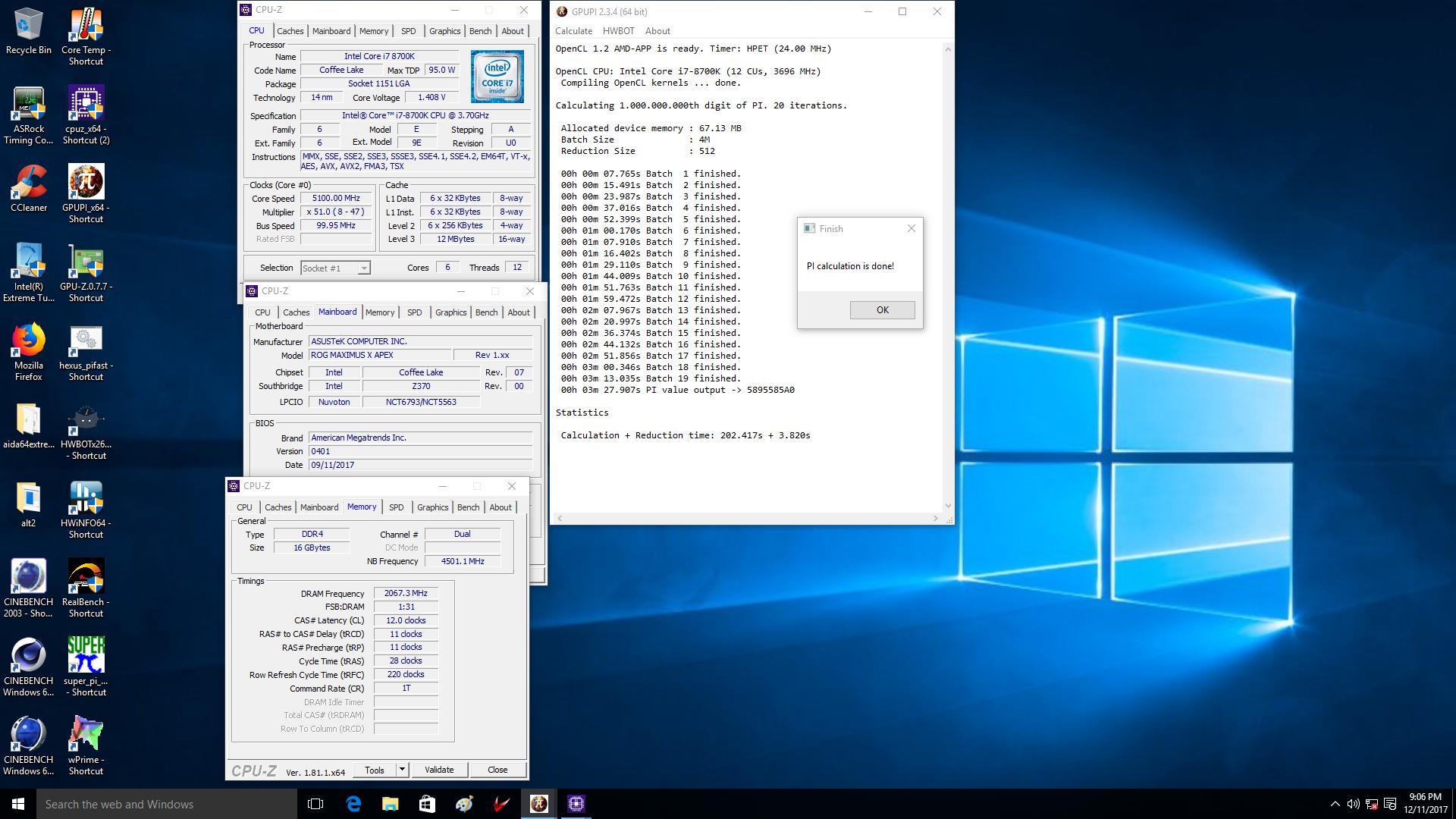Screen dimensions: 1456x819
Task: Open CINEBENCH 2003 shortcut icon
Action: pos(29,588)
